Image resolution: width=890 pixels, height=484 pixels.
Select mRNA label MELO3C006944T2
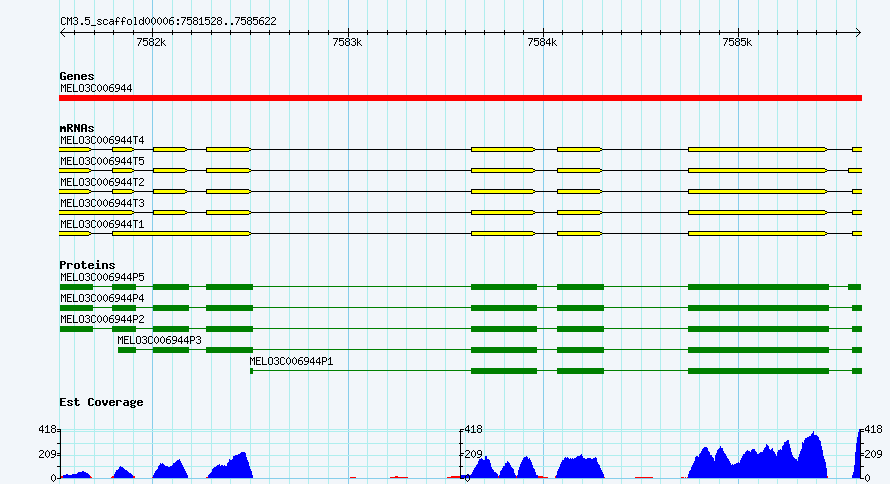(x=102, y=182)
